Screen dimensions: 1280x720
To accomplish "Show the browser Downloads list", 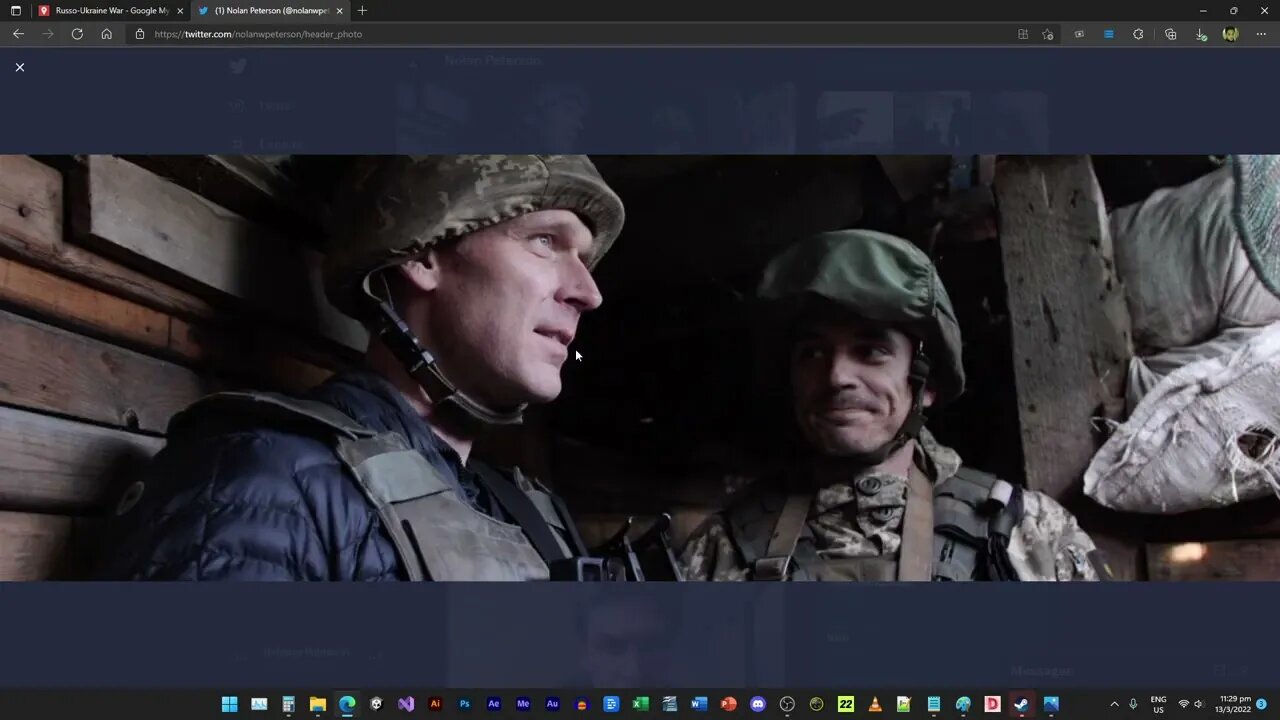I will pyautogui.click(x=1201, y=34).
